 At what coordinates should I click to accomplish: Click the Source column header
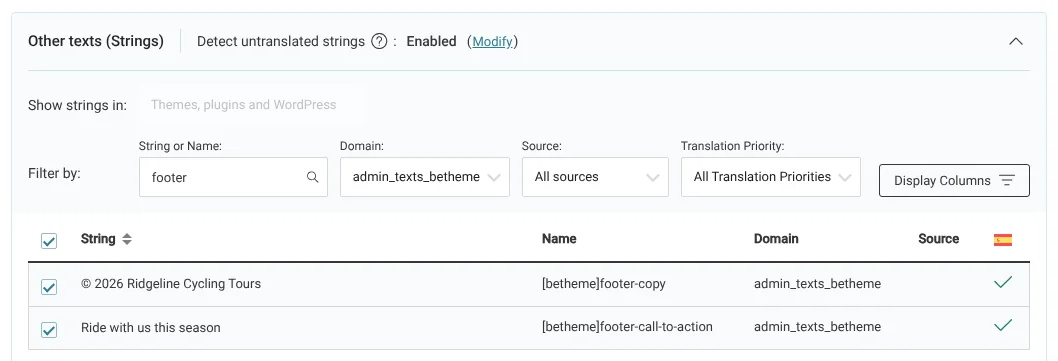coord(939,239)
